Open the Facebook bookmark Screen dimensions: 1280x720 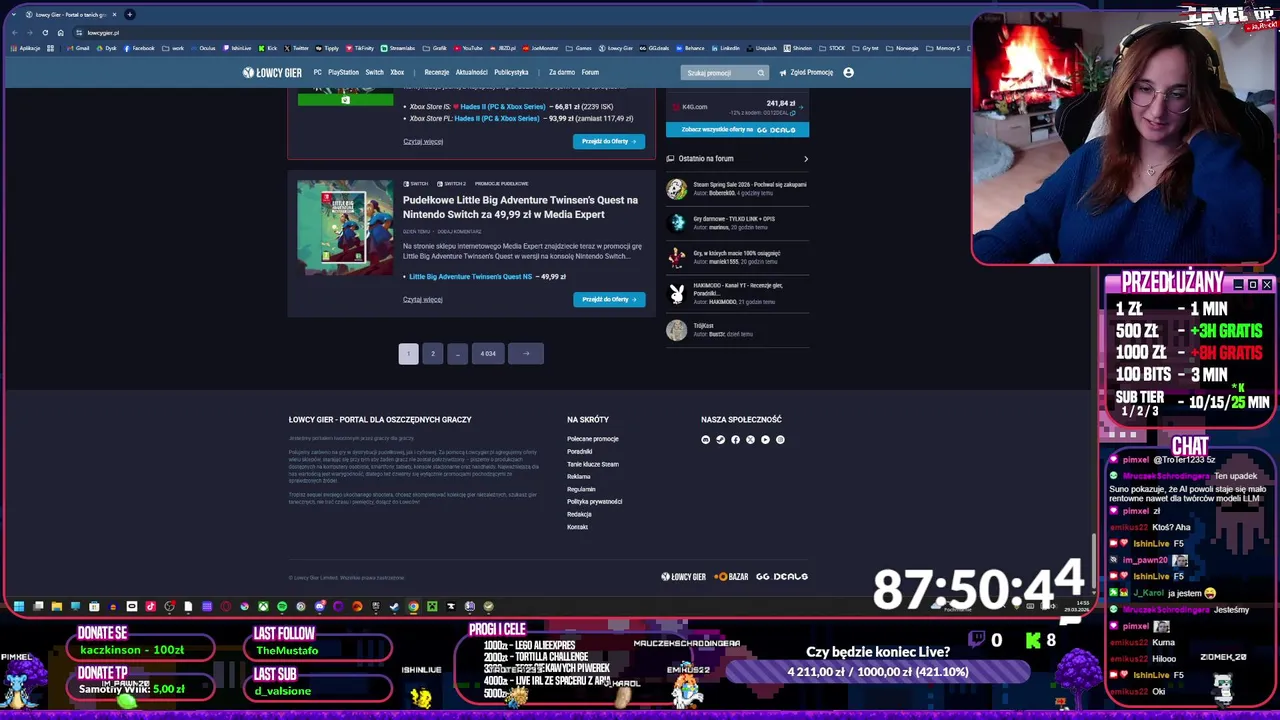point(139,48)
